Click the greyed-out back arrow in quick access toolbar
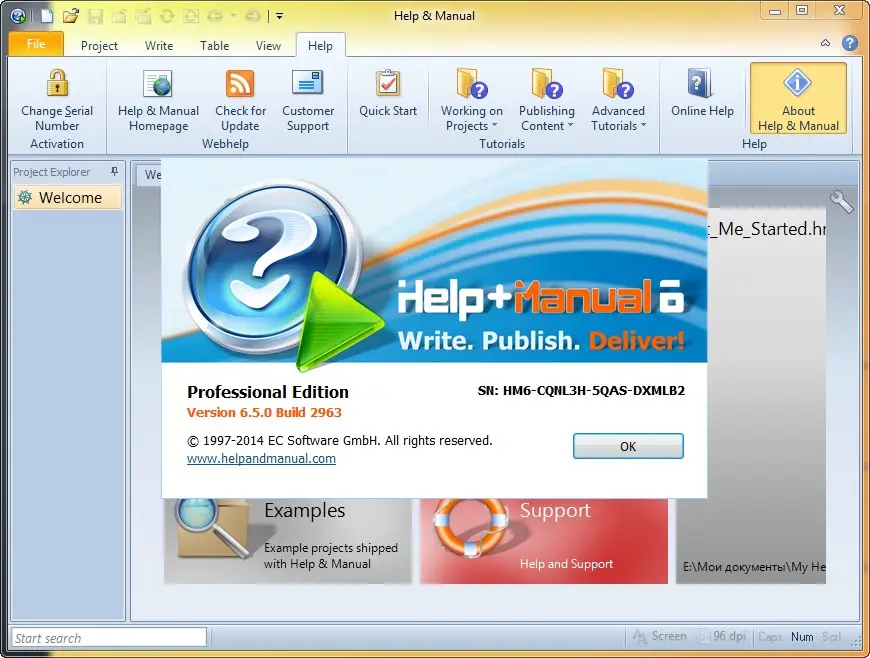This screenshot has height=658, width=870. point(215,16)
